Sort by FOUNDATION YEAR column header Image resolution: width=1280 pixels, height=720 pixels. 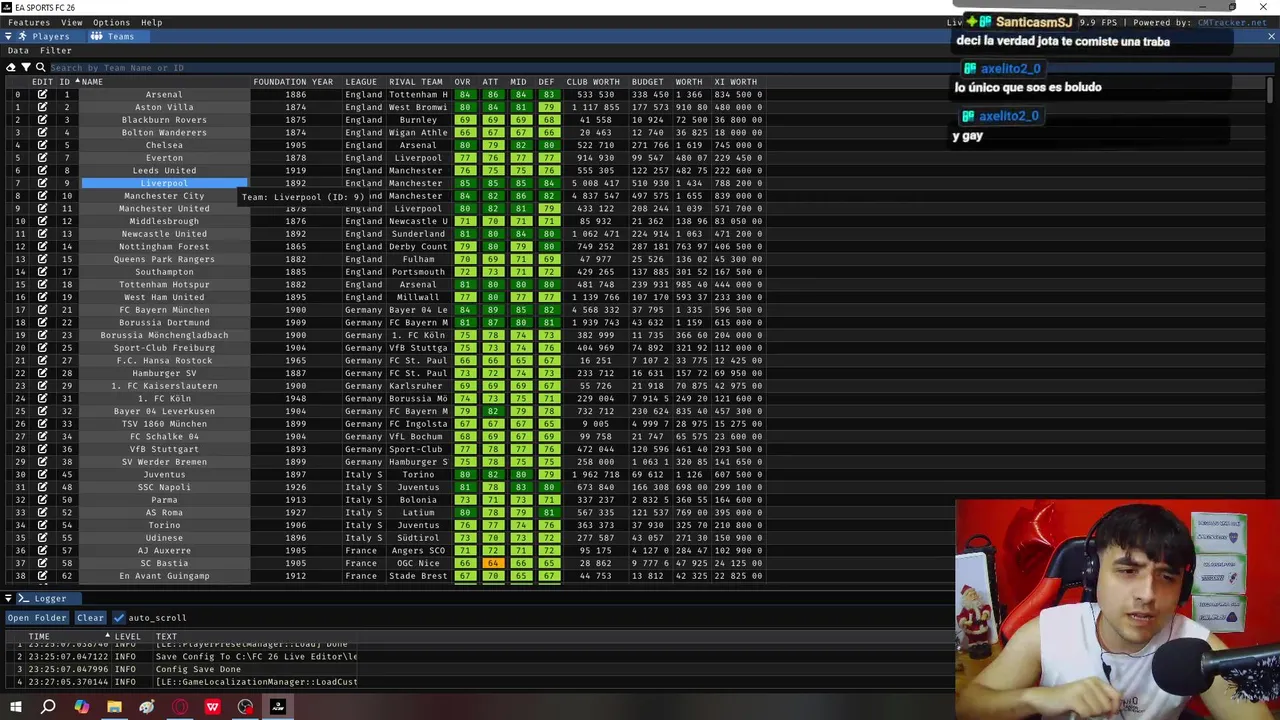click(293, 82)
